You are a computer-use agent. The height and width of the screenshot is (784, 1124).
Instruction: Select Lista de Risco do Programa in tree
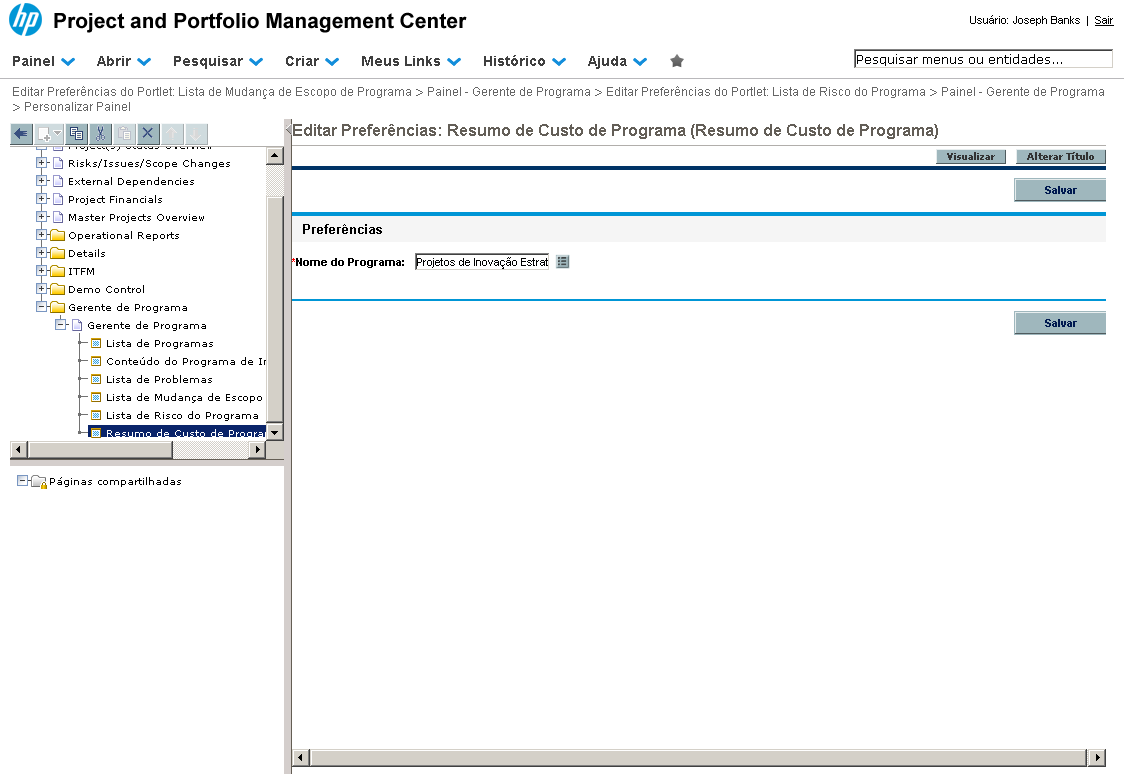click(182, 416)
